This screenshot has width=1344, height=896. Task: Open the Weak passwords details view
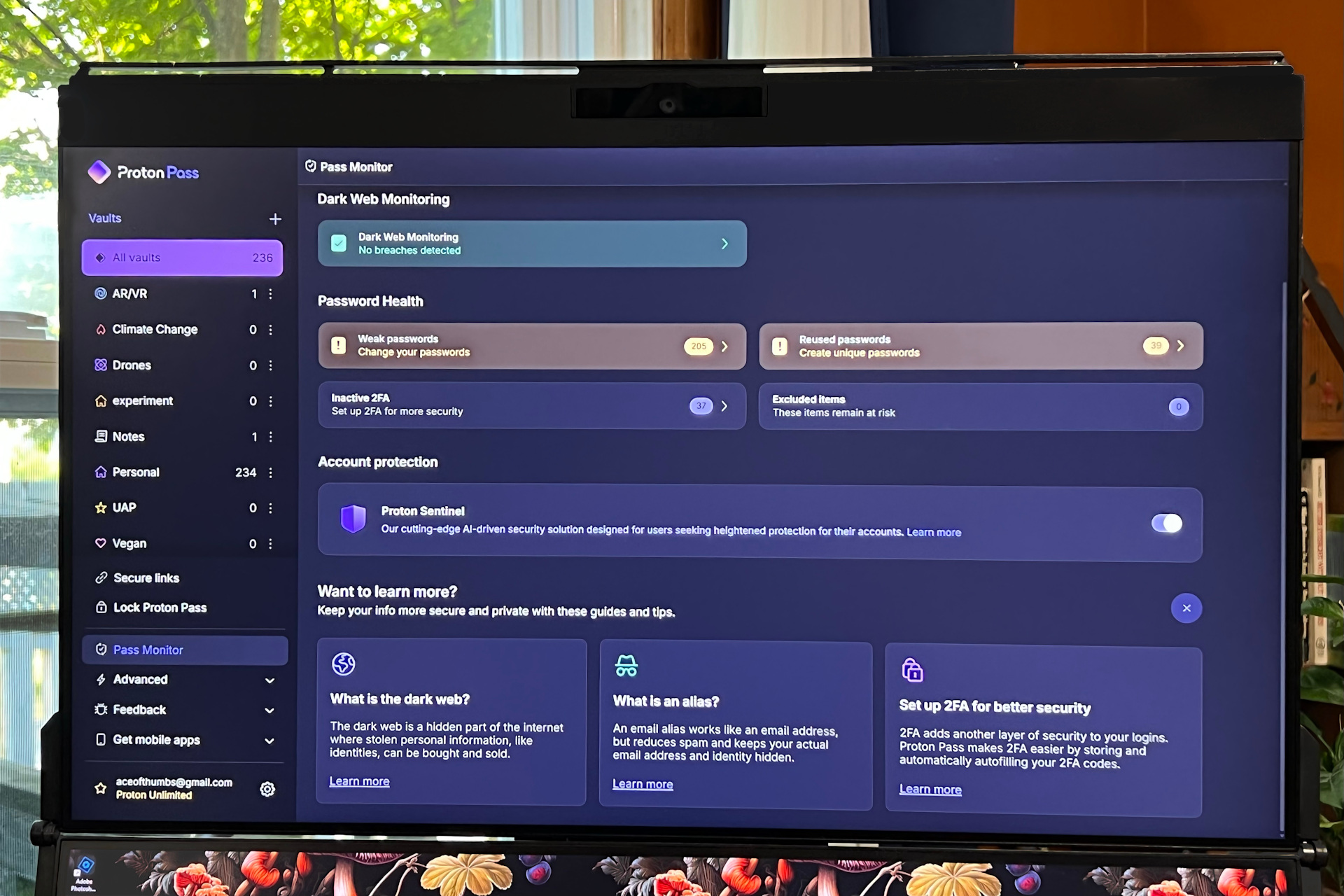click(531, 346)
